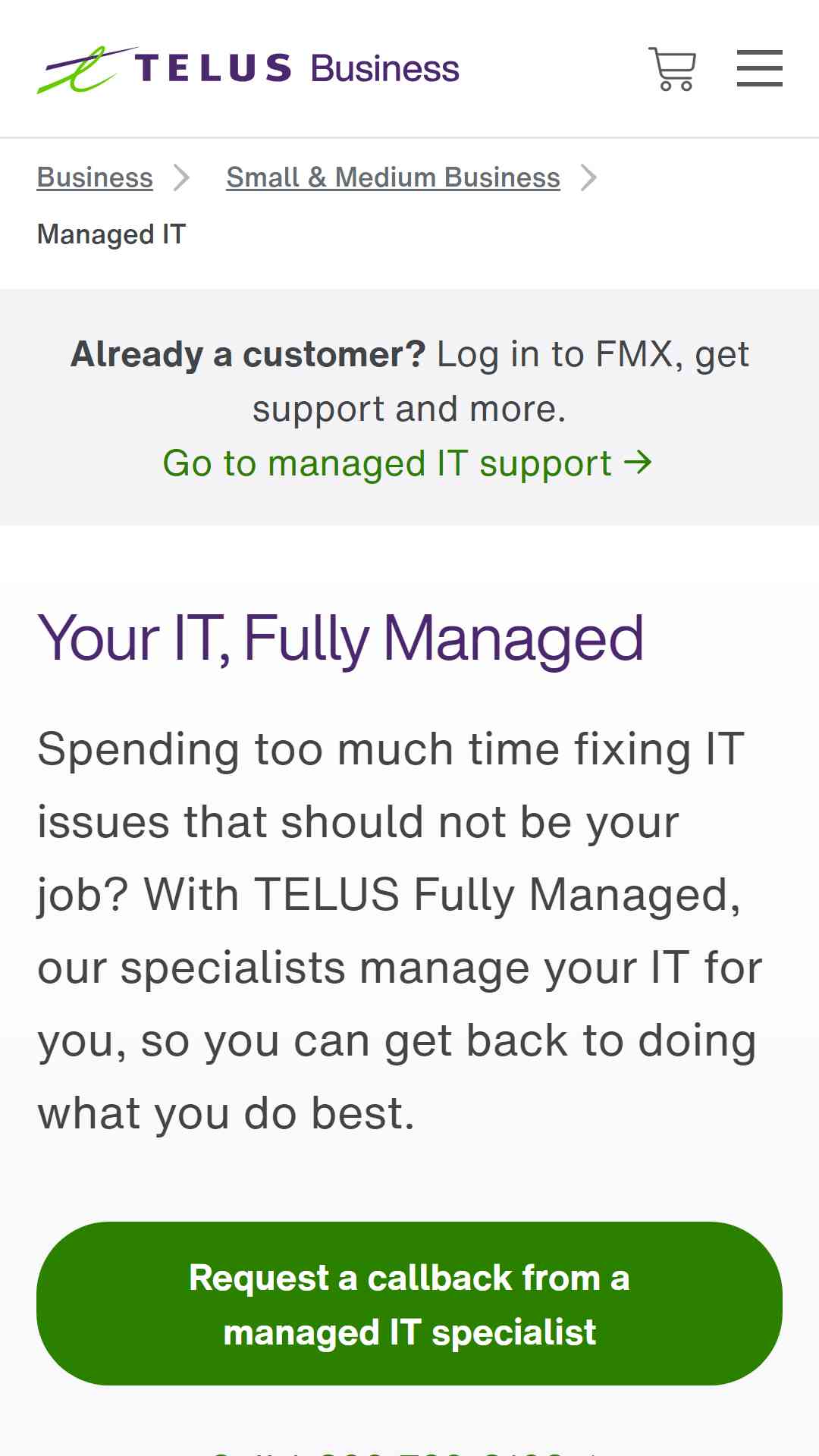Click the grey customer support banner background
The width and height of the screenshot is (819, 1456).
tap(409, 406)
